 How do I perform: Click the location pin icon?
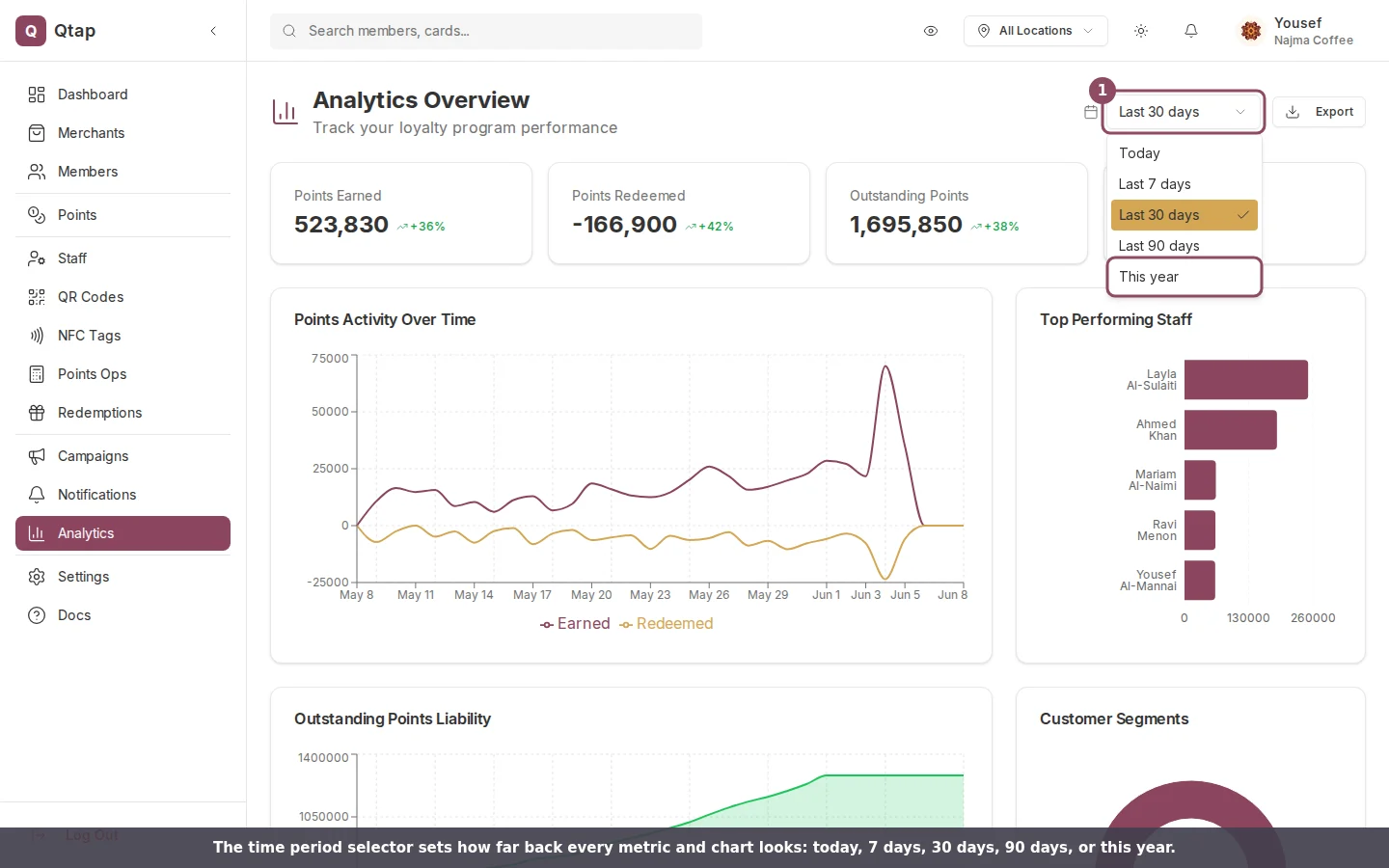(984, 31)
